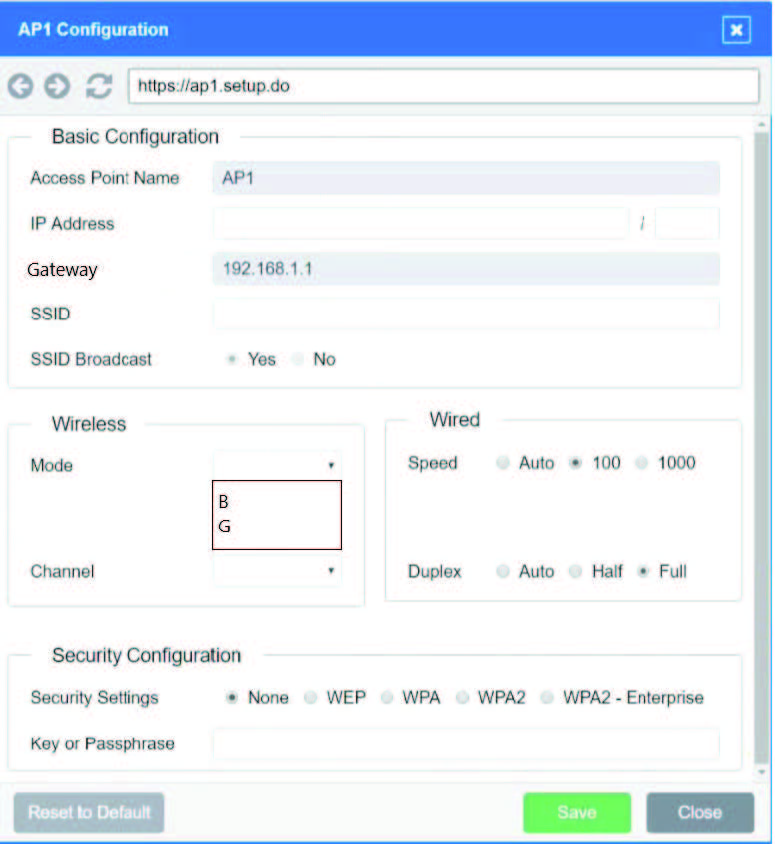Select 100 for wired Speed
Image resolution: width=775 pixels, height=844 pixels.
[575, 463]
